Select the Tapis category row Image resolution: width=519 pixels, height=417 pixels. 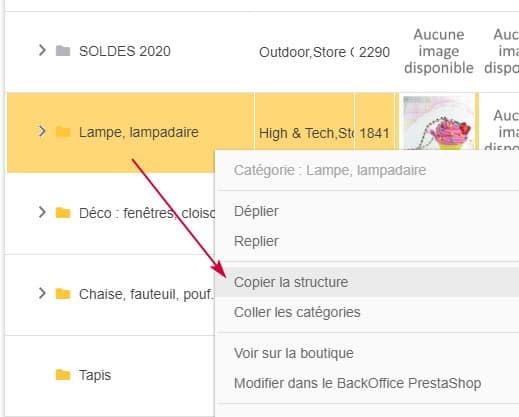coord(110,376)
